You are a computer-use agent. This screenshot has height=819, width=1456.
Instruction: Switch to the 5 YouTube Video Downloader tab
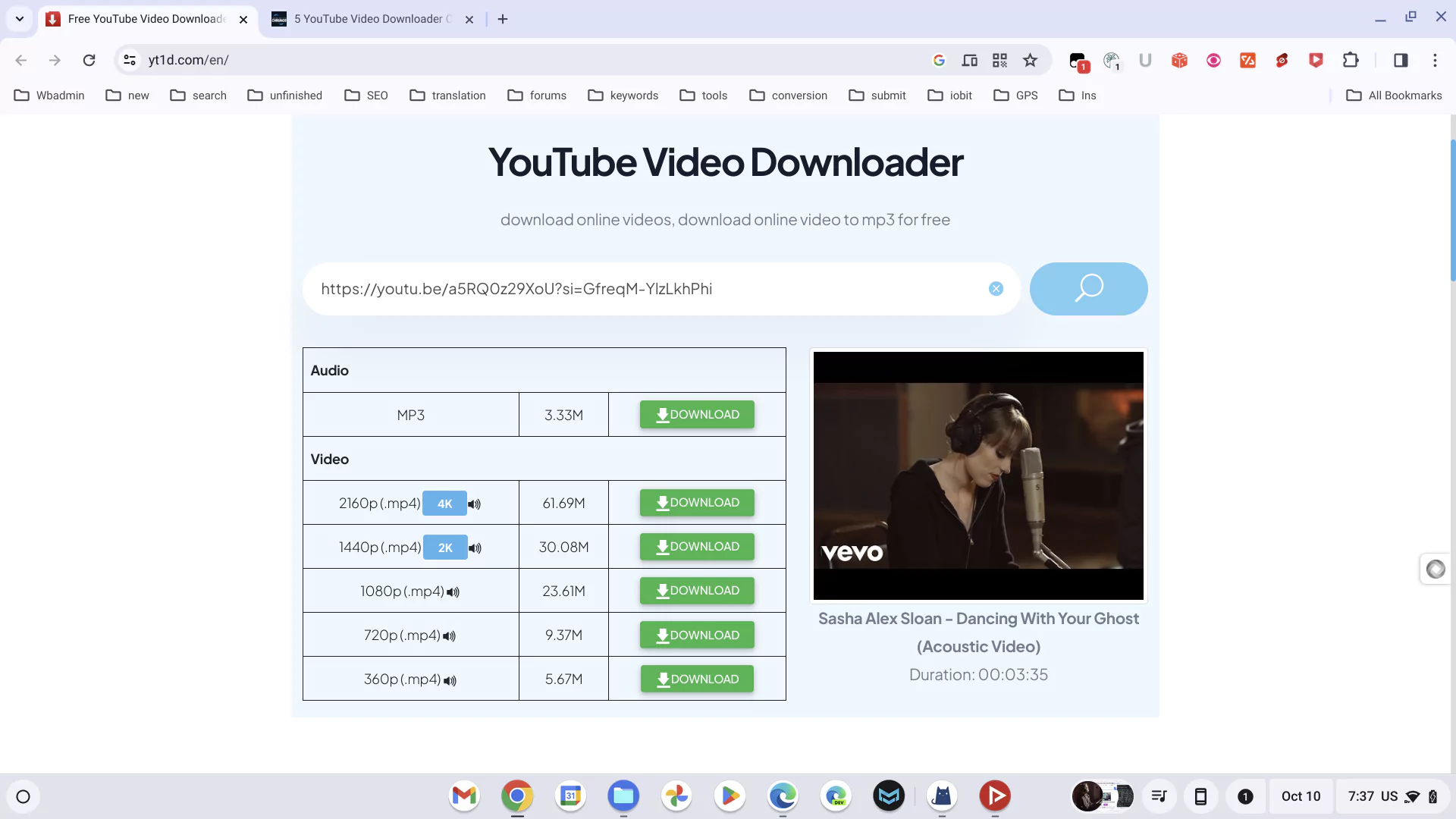coord(368,19)
